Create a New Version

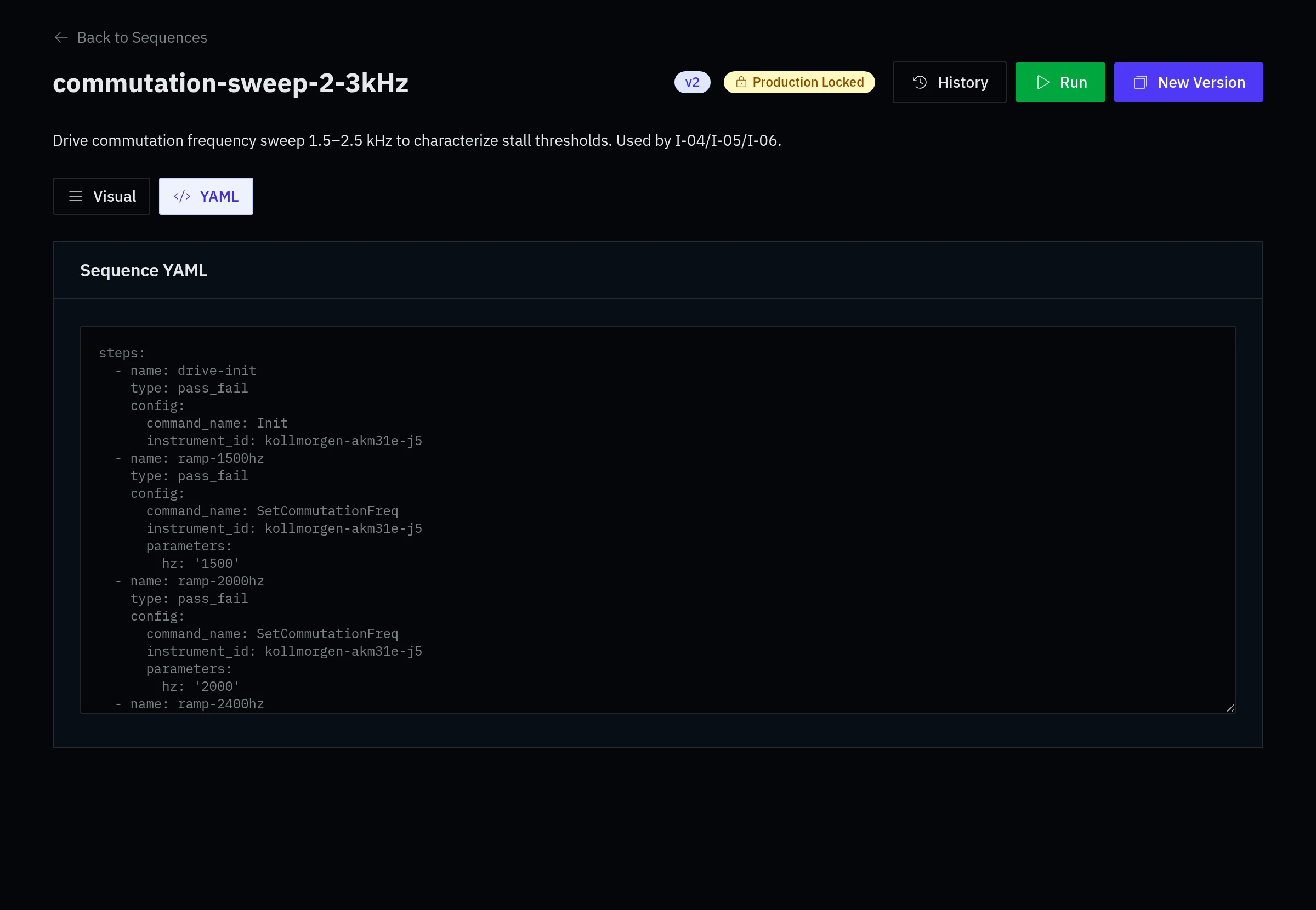[1188, 82]
